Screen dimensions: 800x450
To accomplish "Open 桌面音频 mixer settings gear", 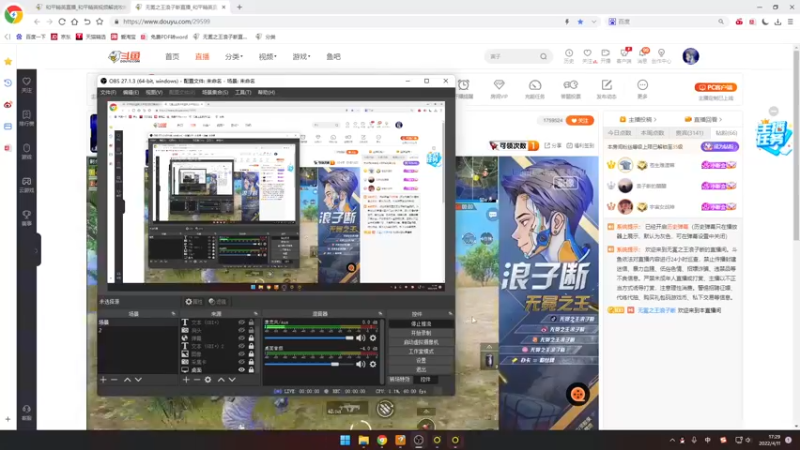I will (x=373, y=364).
